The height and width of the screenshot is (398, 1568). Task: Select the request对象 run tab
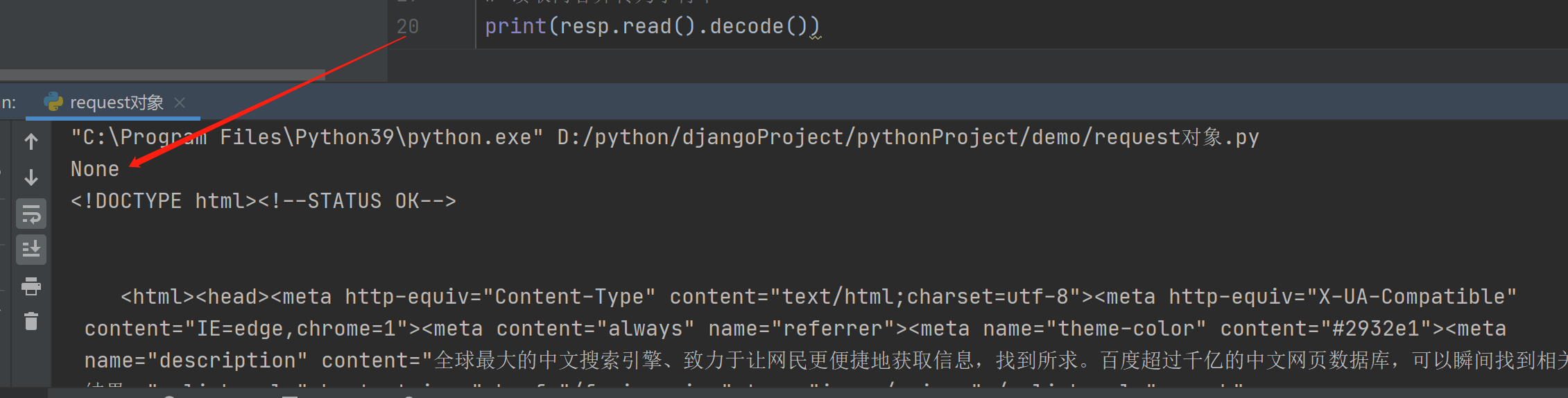(x=117, y=103)
